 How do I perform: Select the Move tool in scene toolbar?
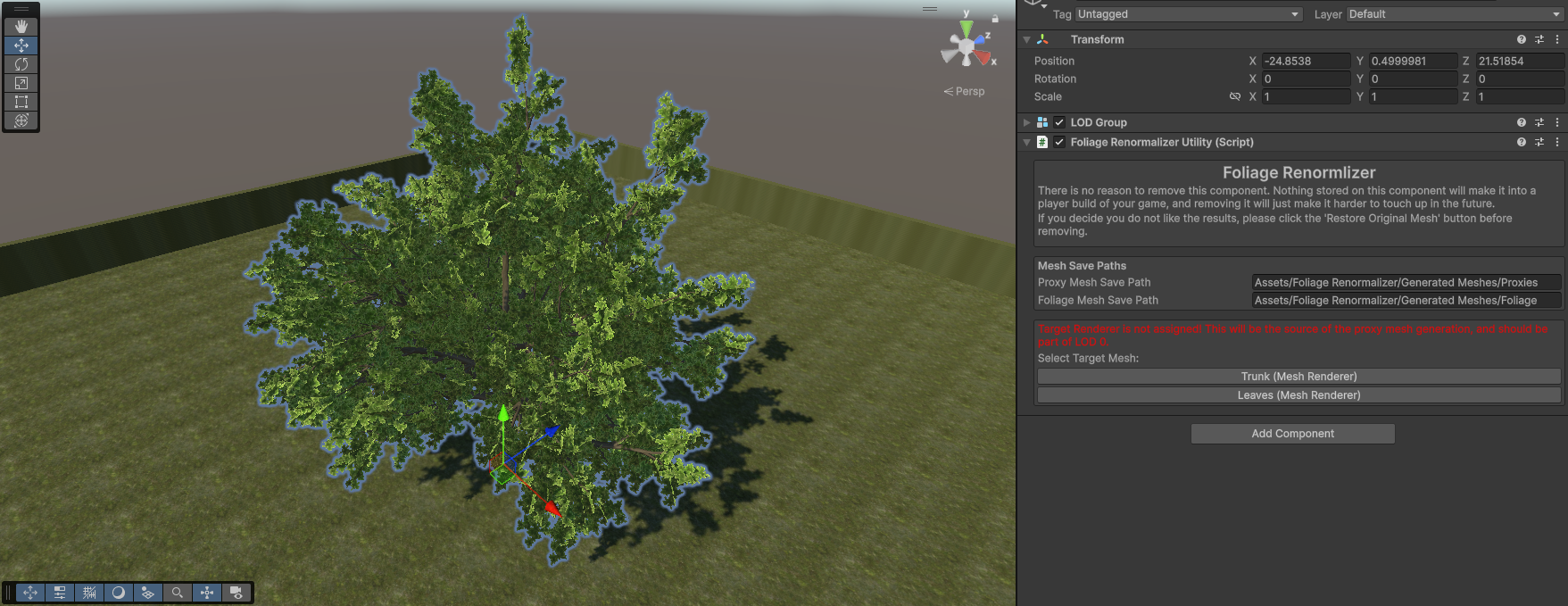[x=21, y=45]
